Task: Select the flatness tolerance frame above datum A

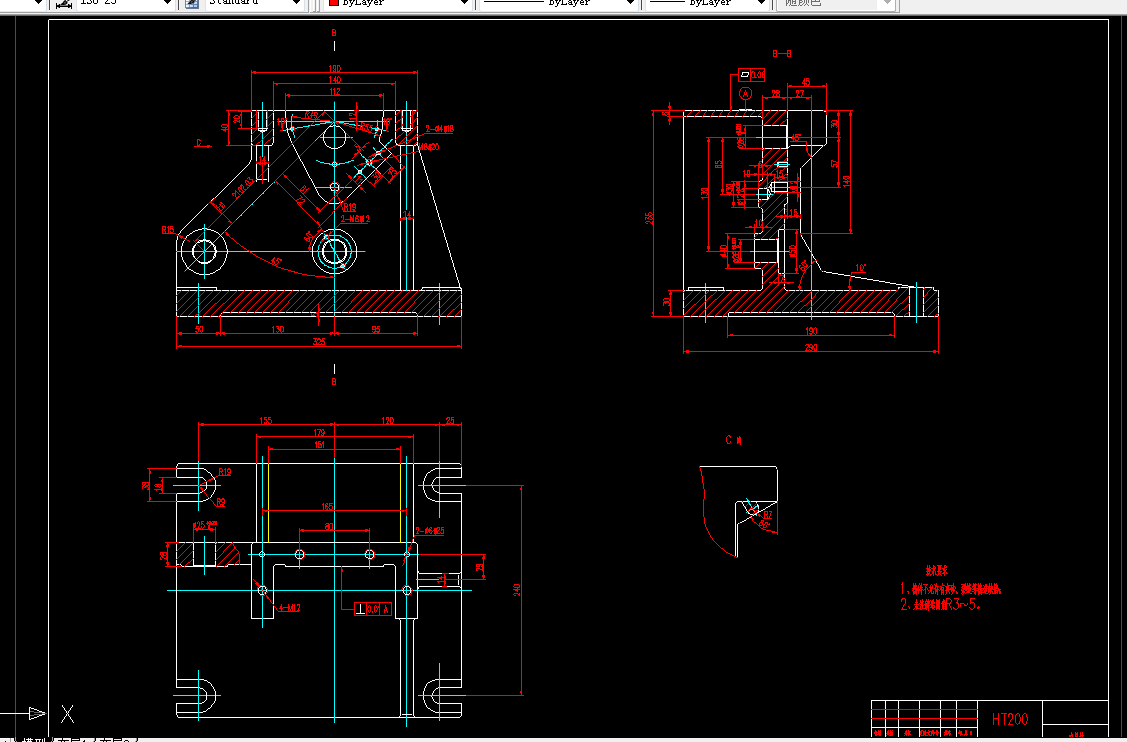Action: coord(752,75)
